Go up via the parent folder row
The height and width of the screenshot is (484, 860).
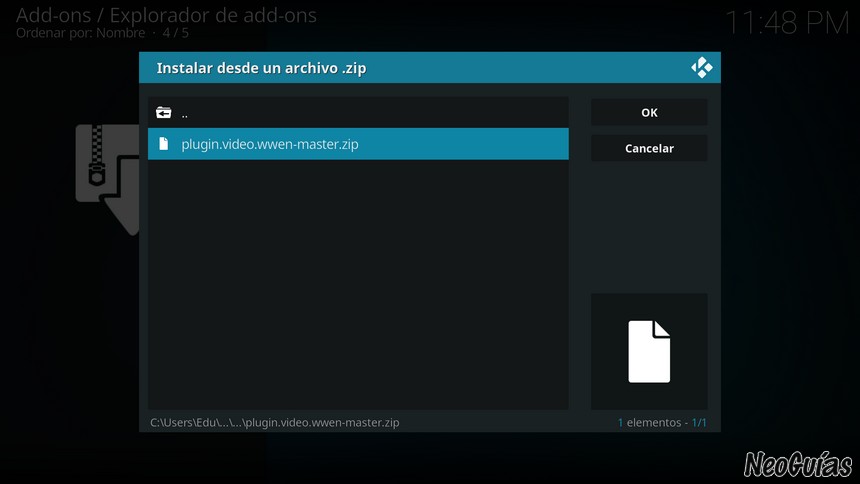tap(358, 113)
